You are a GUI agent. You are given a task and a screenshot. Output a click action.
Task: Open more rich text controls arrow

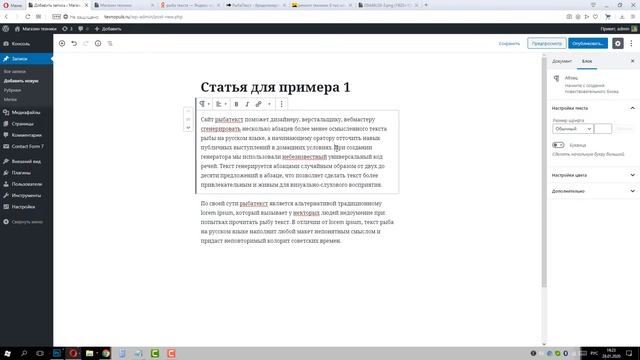tap(269, 104)
